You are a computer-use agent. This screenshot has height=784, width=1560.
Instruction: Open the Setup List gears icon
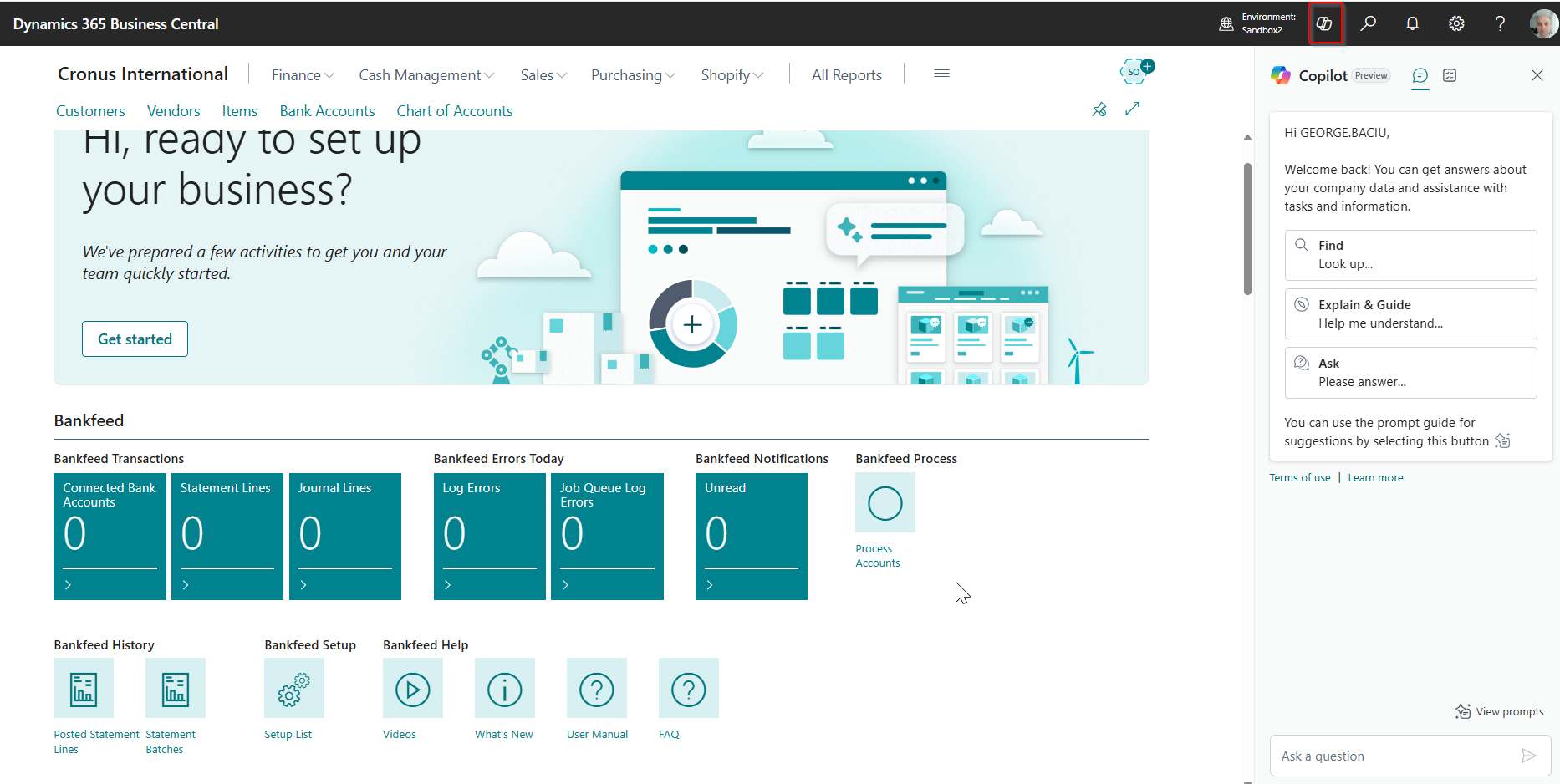tap(294, 688)
